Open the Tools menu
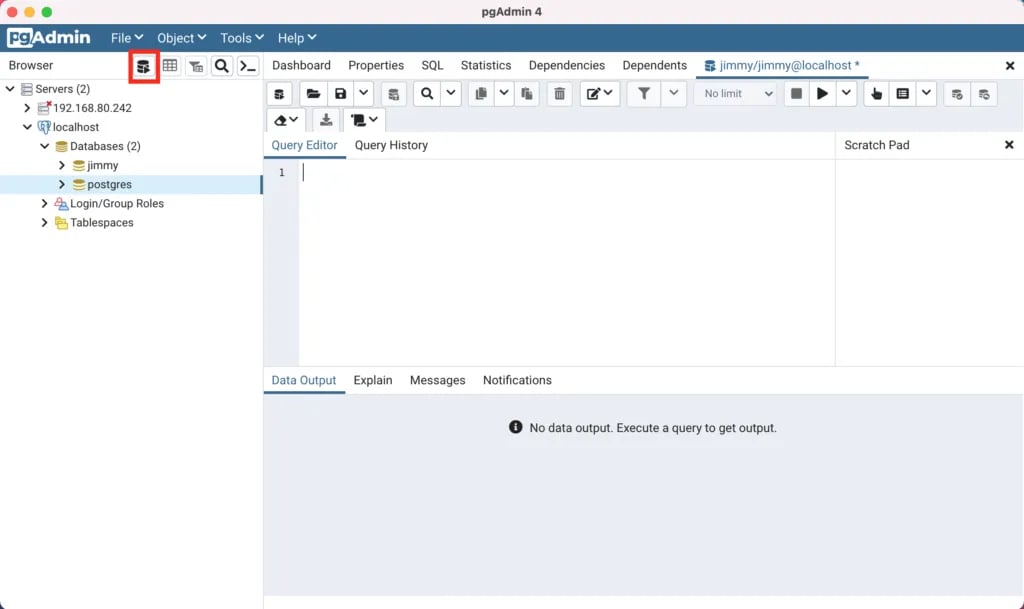The width and height of the screenshot is (1024, 609). pyautogui.click(x=242, y=38)
